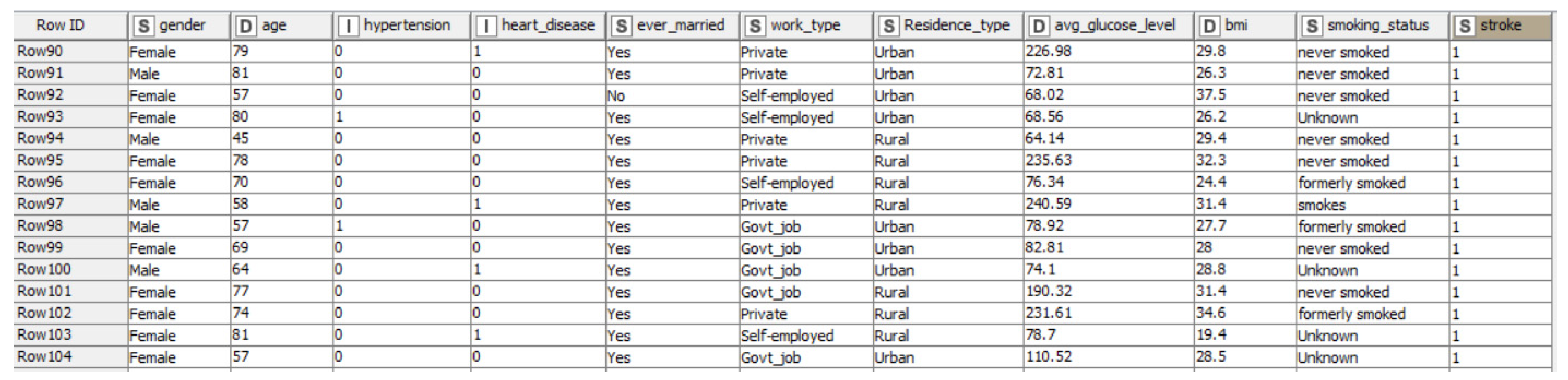Click the Integer type icon beside heart_disease
The width and height of the screenshot is (1568, 380).
point(486,26)
